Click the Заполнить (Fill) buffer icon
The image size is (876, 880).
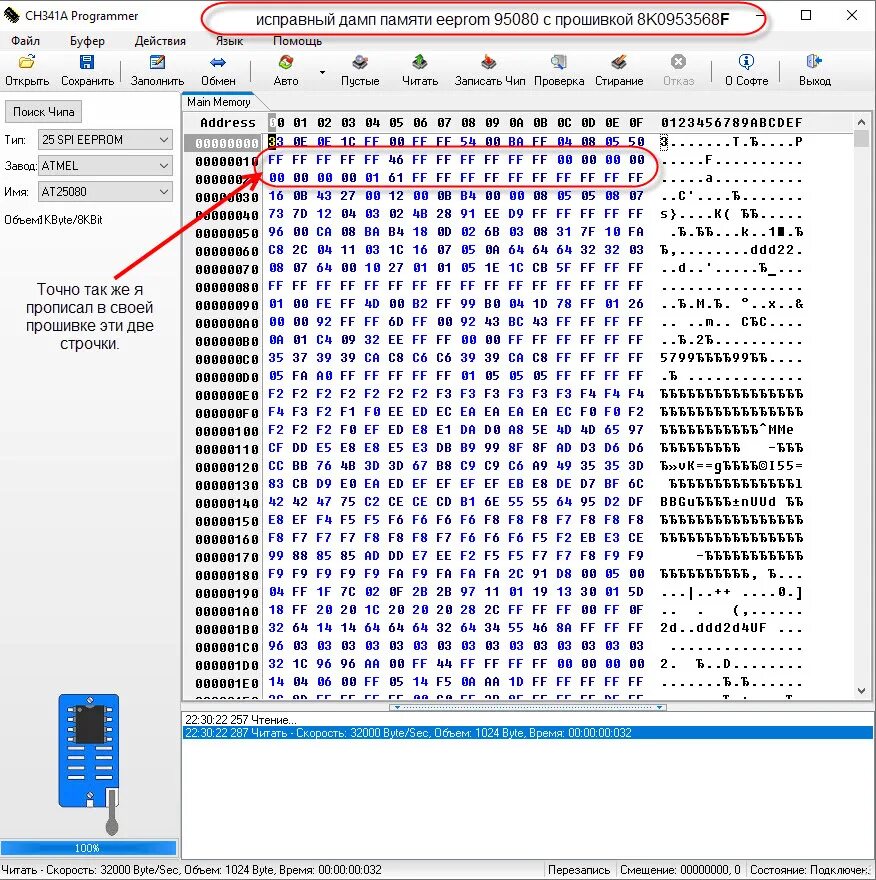pos(157,62)
